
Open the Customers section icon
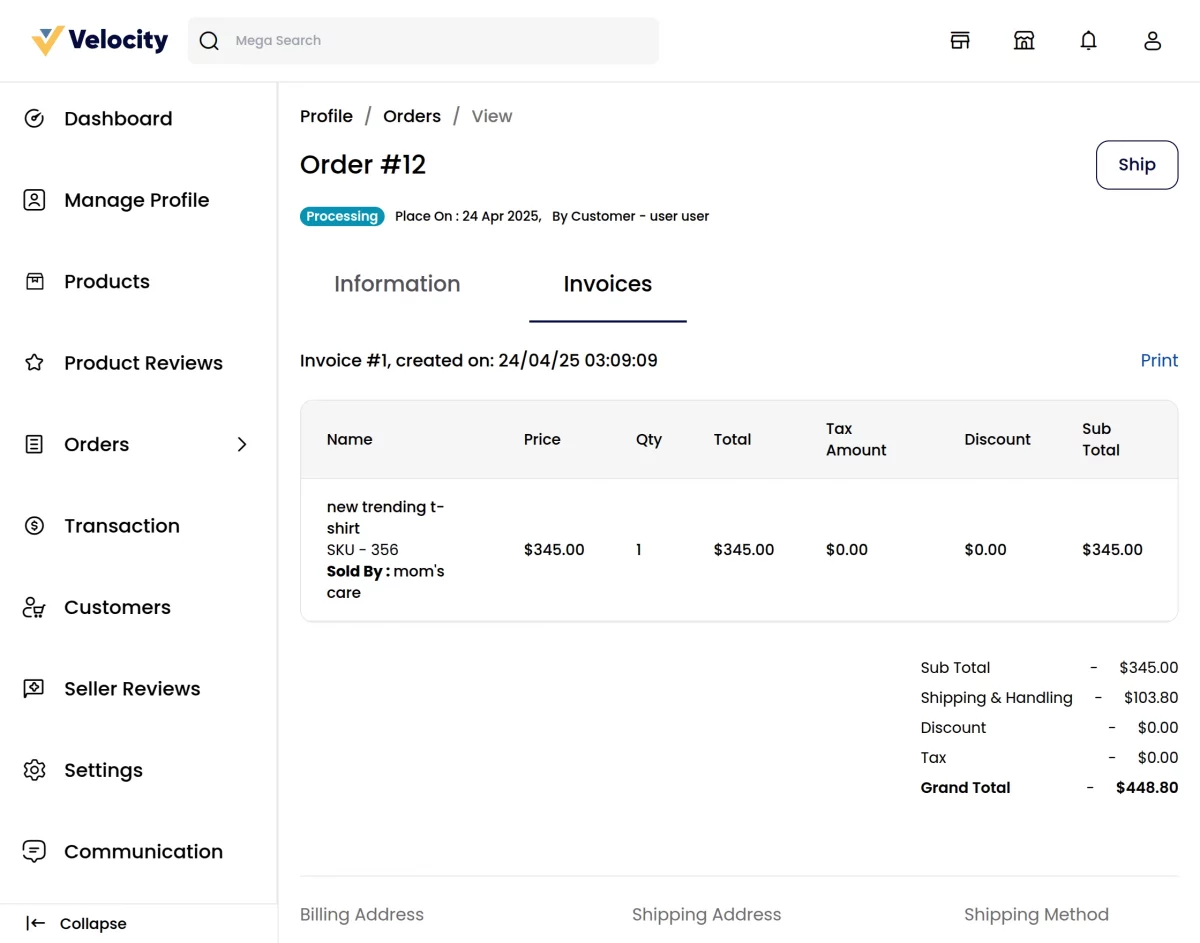click(34, 607)
